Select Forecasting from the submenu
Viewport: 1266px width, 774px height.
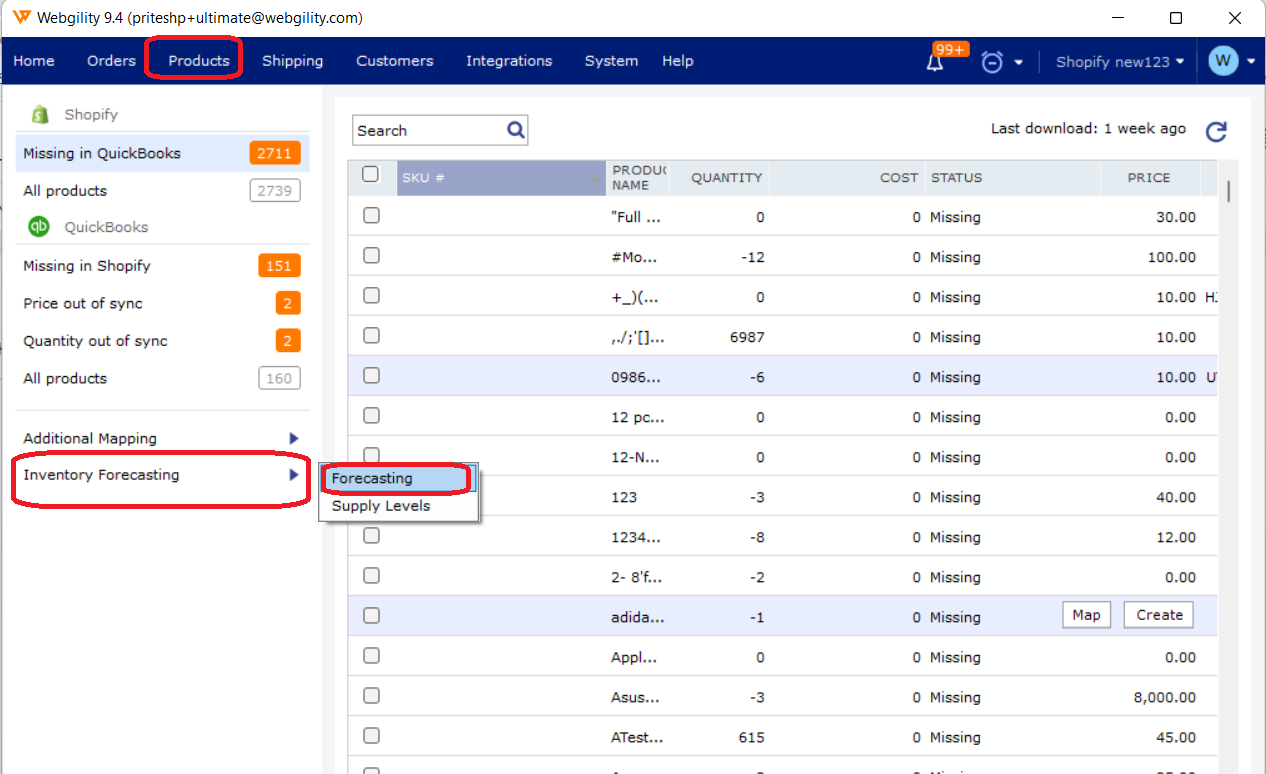coord(398,479)
